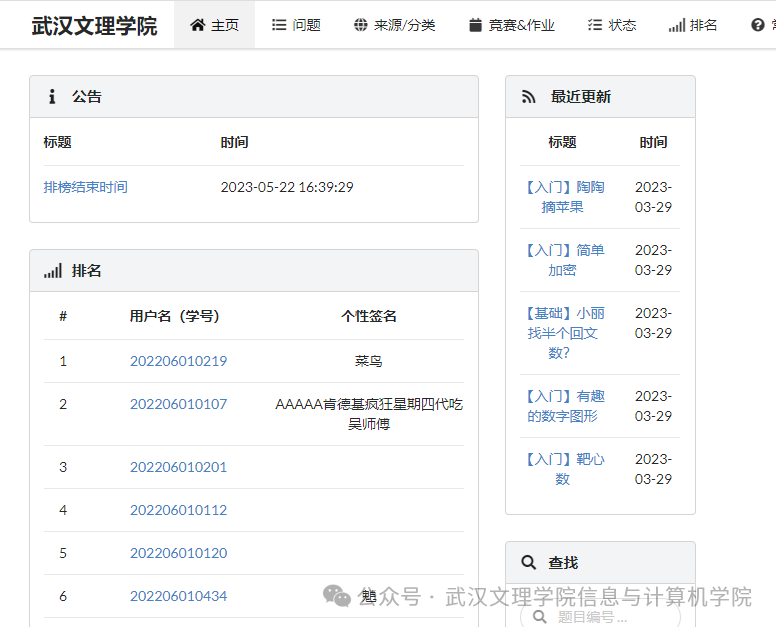Open problem 【入门】有趣的数字图形
The image size is (776, 627).
(563, 406)
